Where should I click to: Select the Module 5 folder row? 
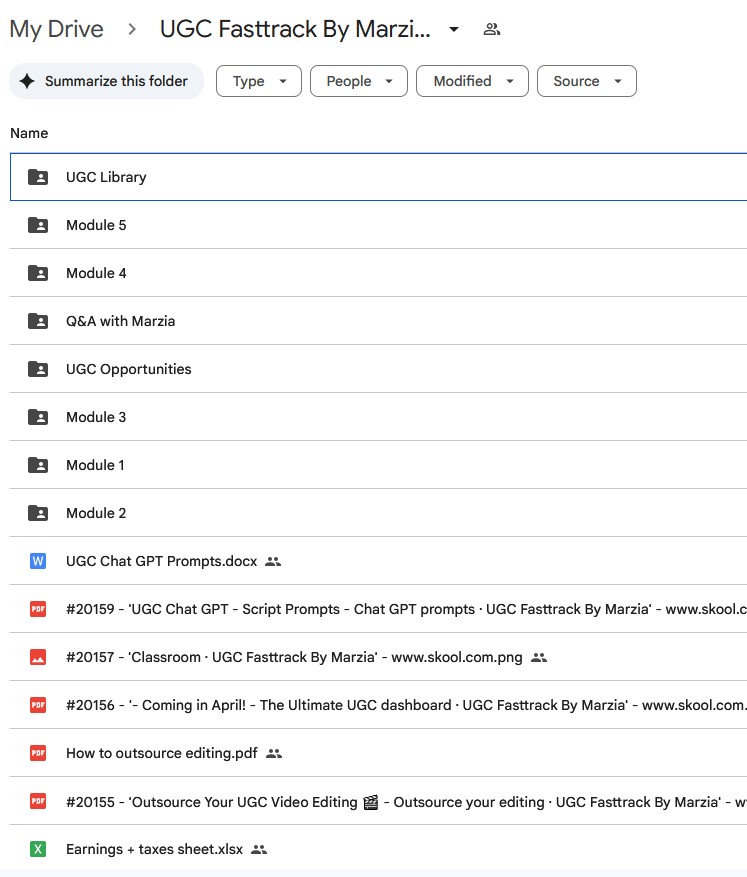(x=96, y=225)
